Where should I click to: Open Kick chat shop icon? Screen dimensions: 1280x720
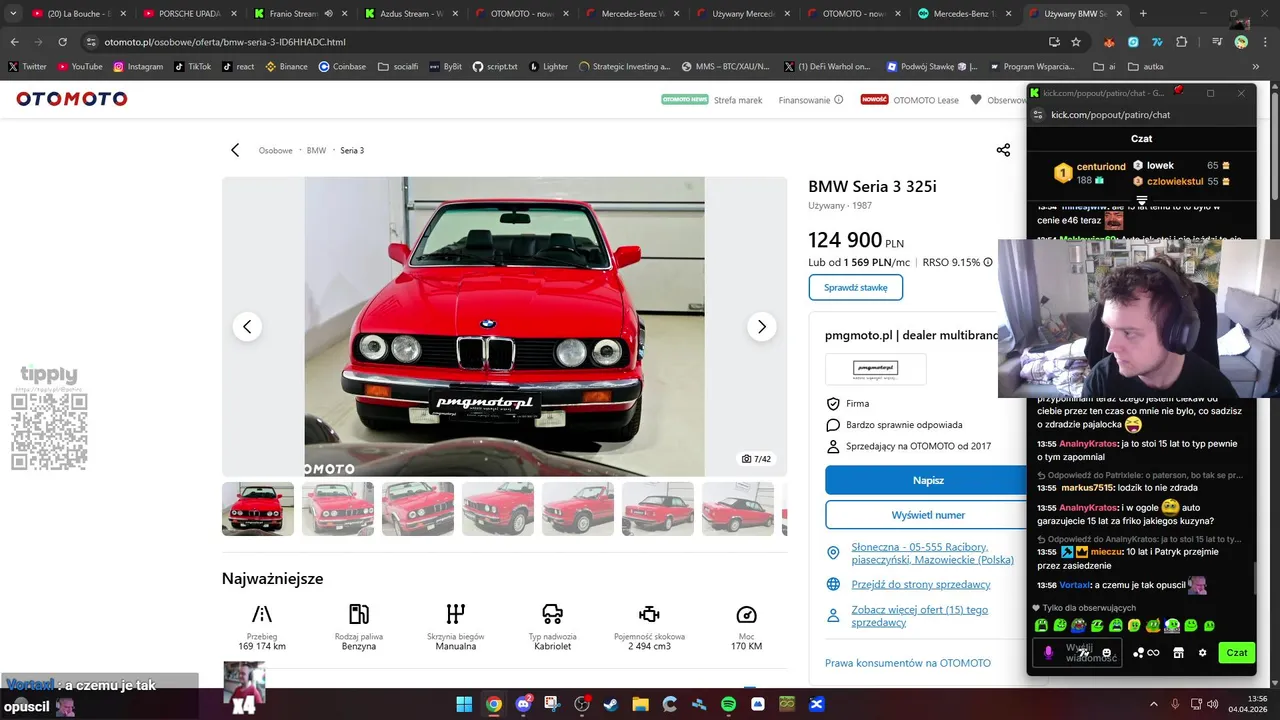click(1178, 653)
